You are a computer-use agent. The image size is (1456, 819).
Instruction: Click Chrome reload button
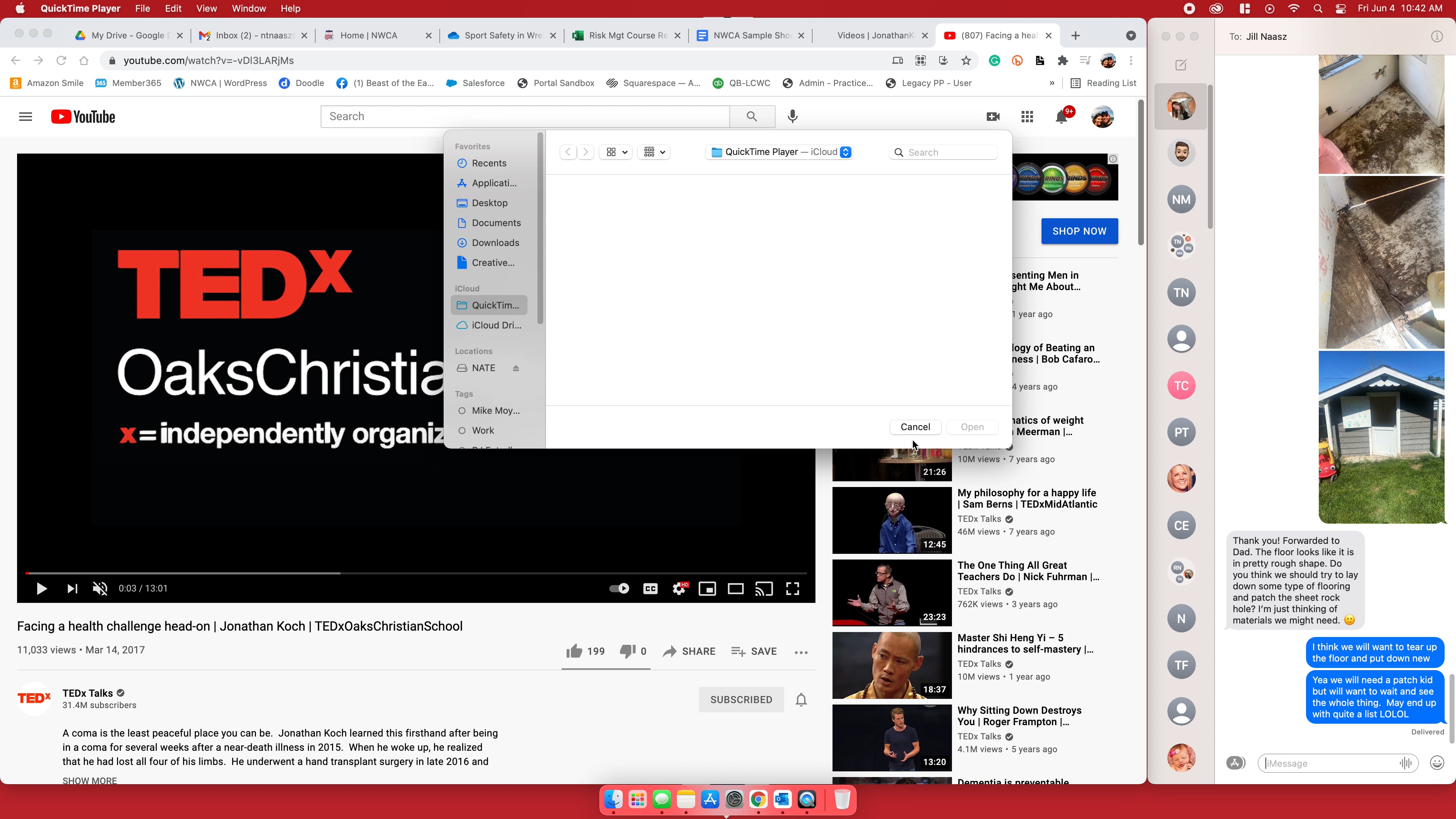coord(61,60)
